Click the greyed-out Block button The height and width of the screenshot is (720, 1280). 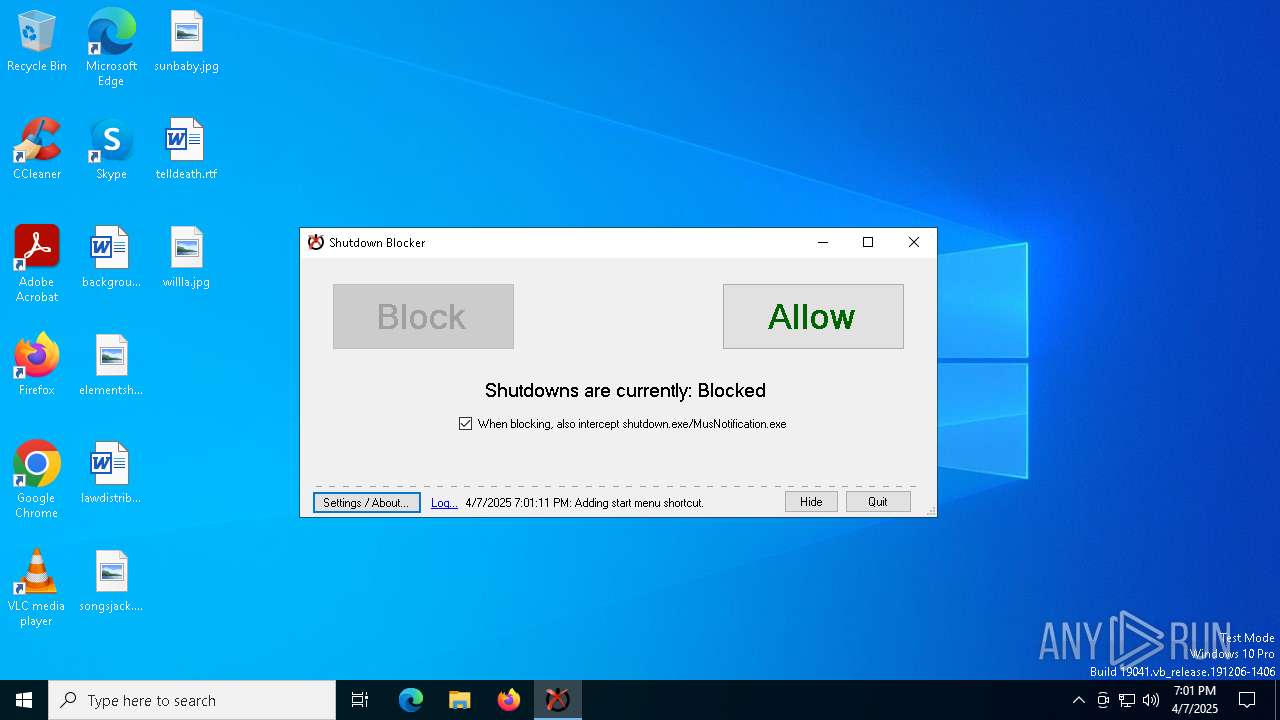click(423, 316)
